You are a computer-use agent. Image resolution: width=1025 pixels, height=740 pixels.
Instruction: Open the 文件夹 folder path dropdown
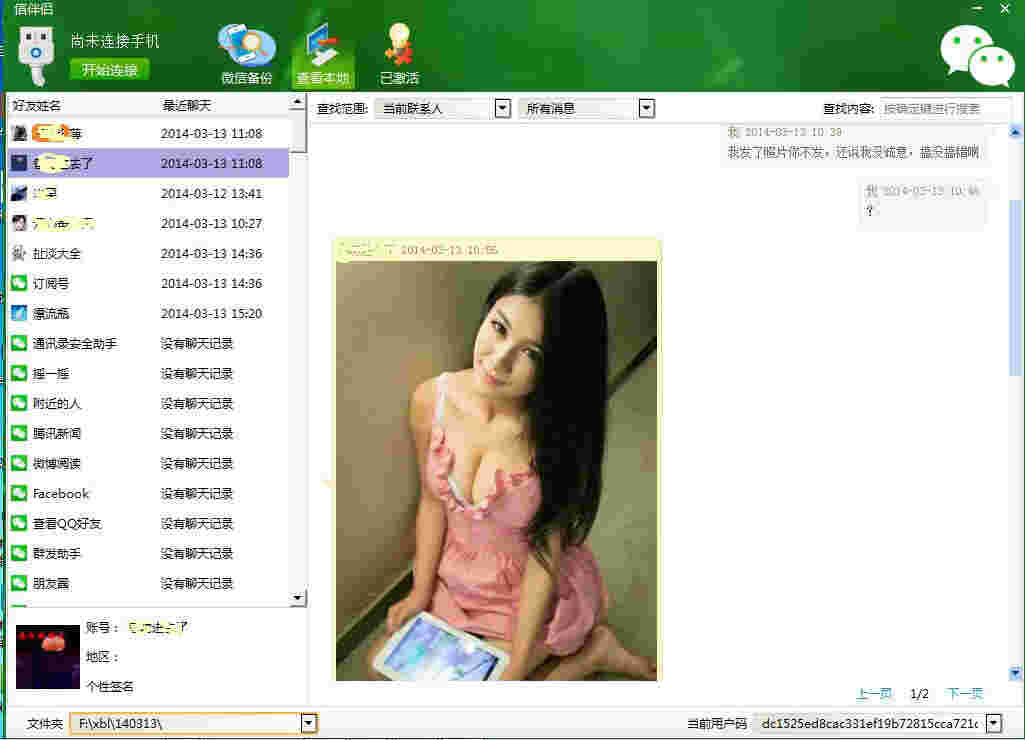[309, 722]
